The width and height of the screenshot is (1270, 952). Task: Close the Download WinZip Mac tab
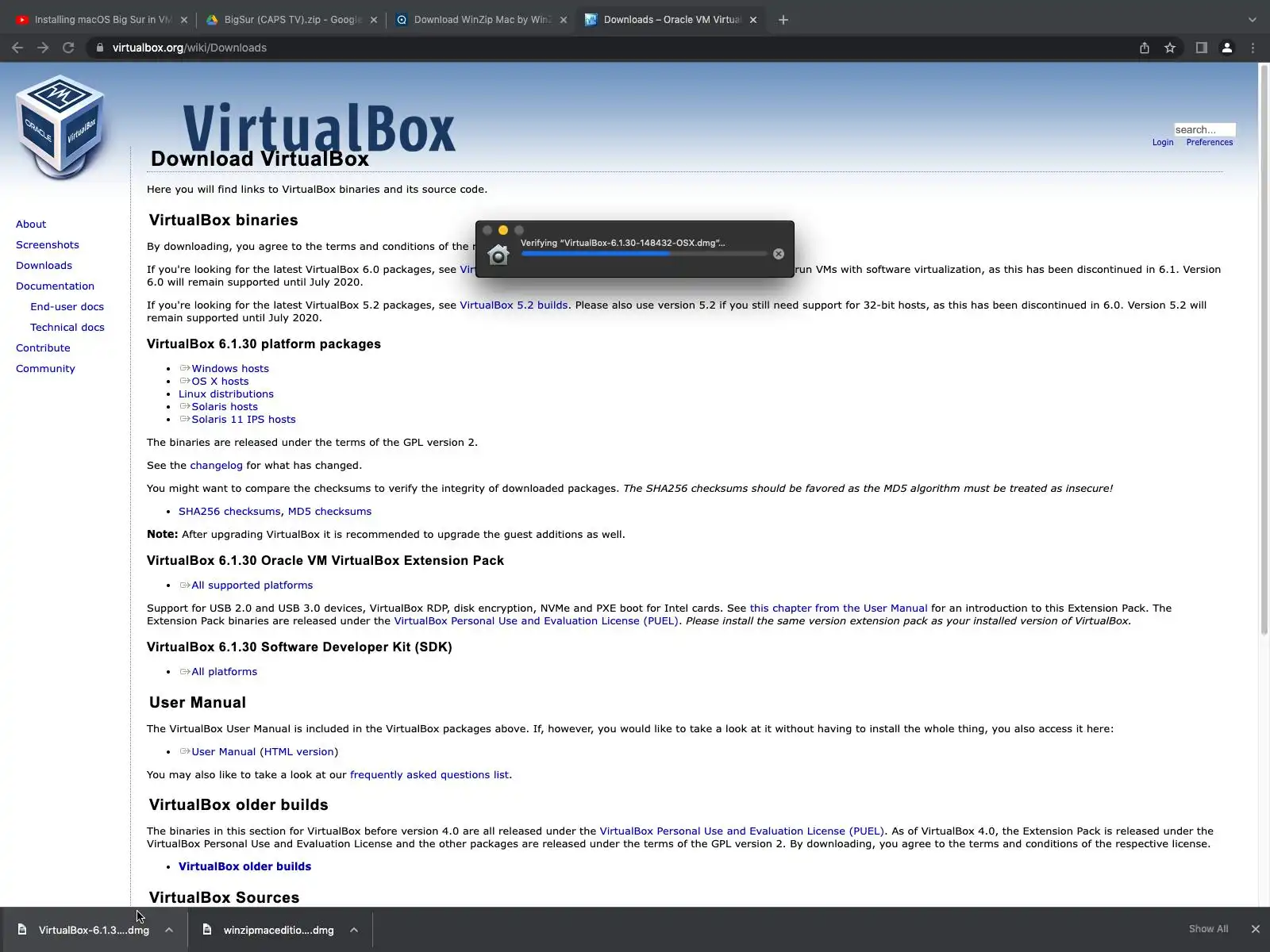tap(564, 20)
